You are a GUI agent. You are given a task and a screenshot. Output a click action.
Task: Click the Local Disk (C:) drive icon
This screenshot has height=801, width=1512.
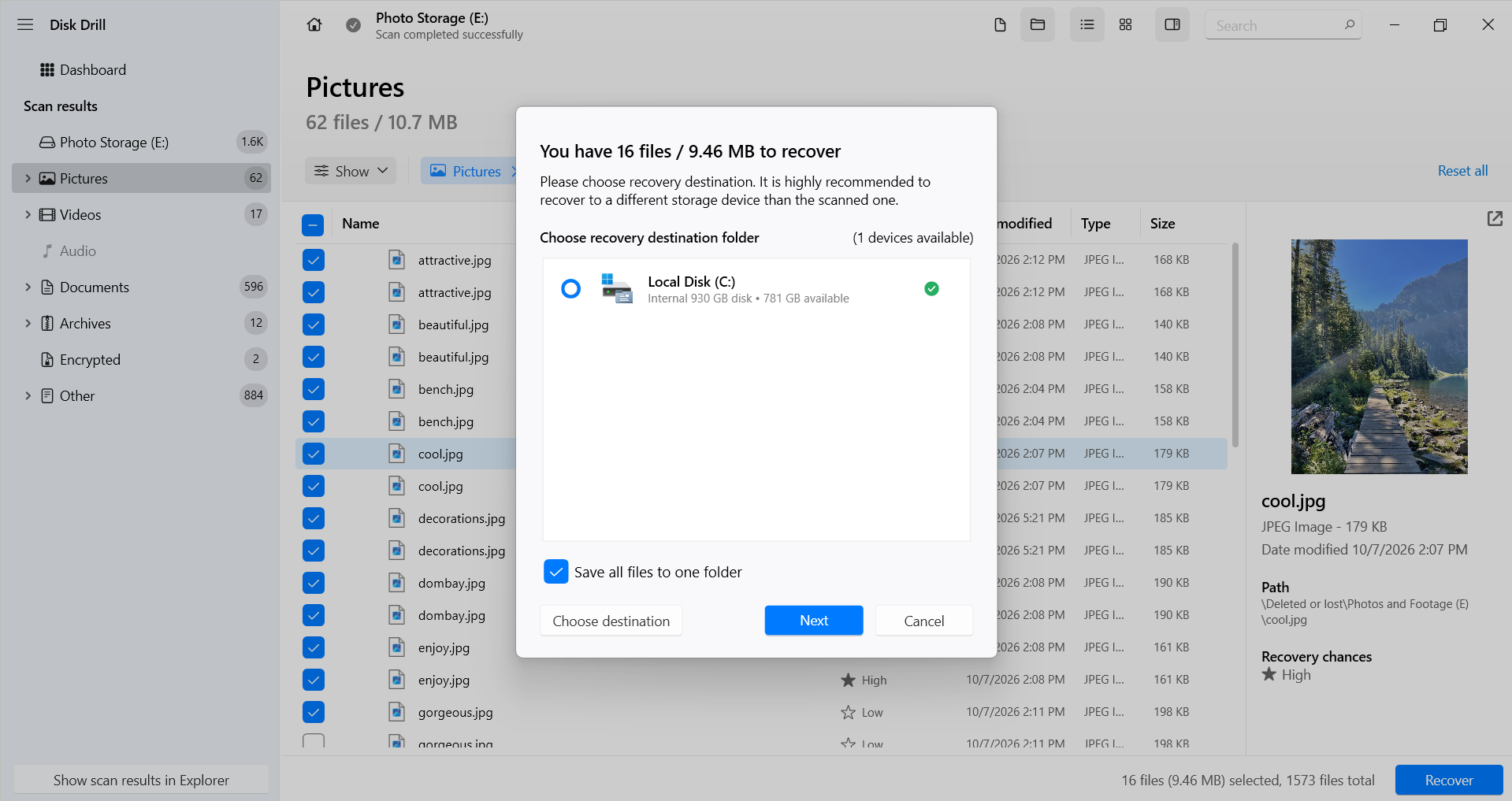tap(617, 288)
